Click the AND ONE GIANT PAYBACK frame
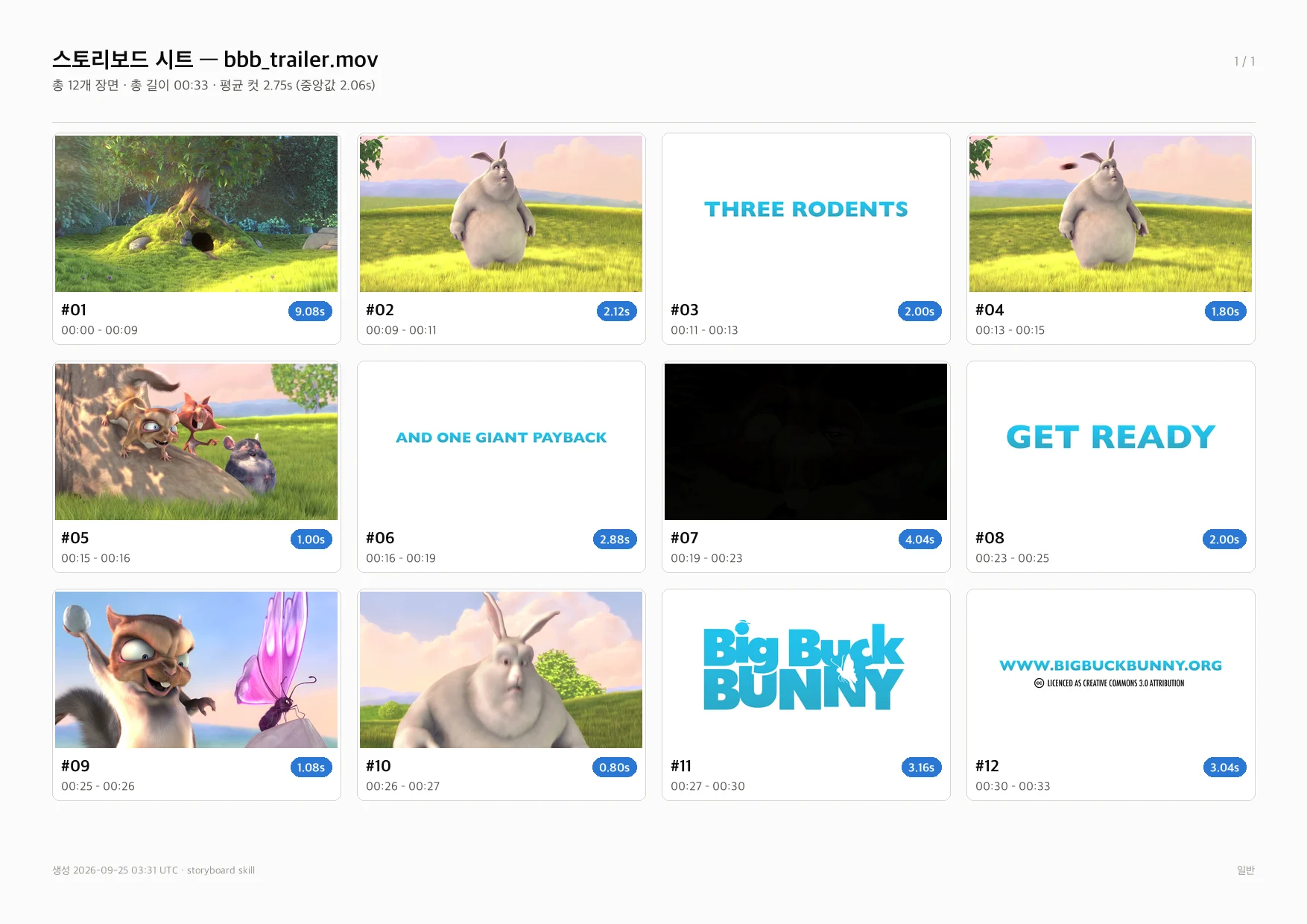The height and width of the screenshot is (924, 1307). [x=501, y=442]
